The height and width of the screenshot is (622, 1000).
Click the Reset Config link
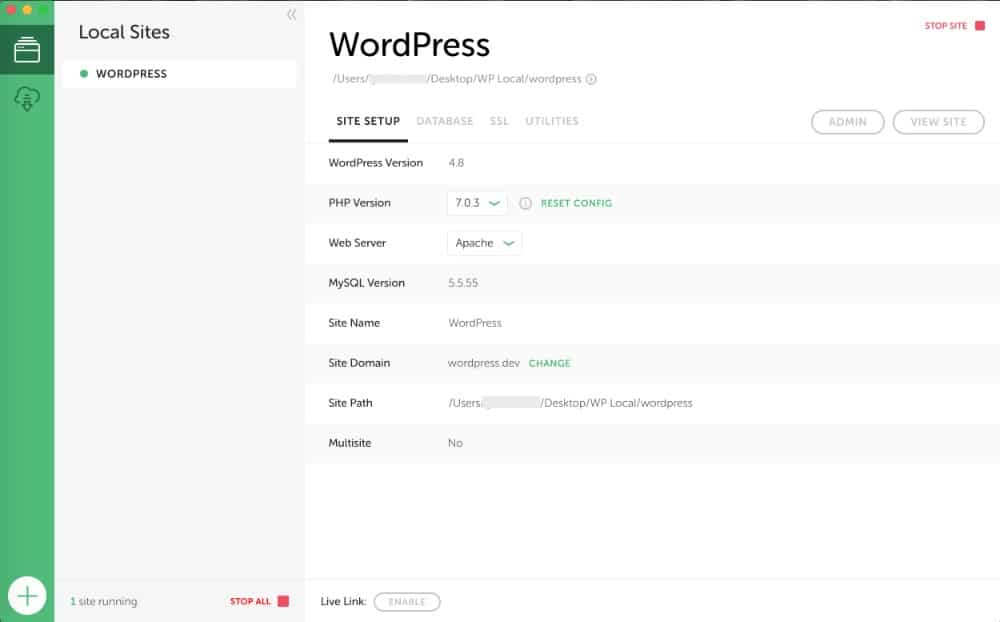(x=576, y=203)
